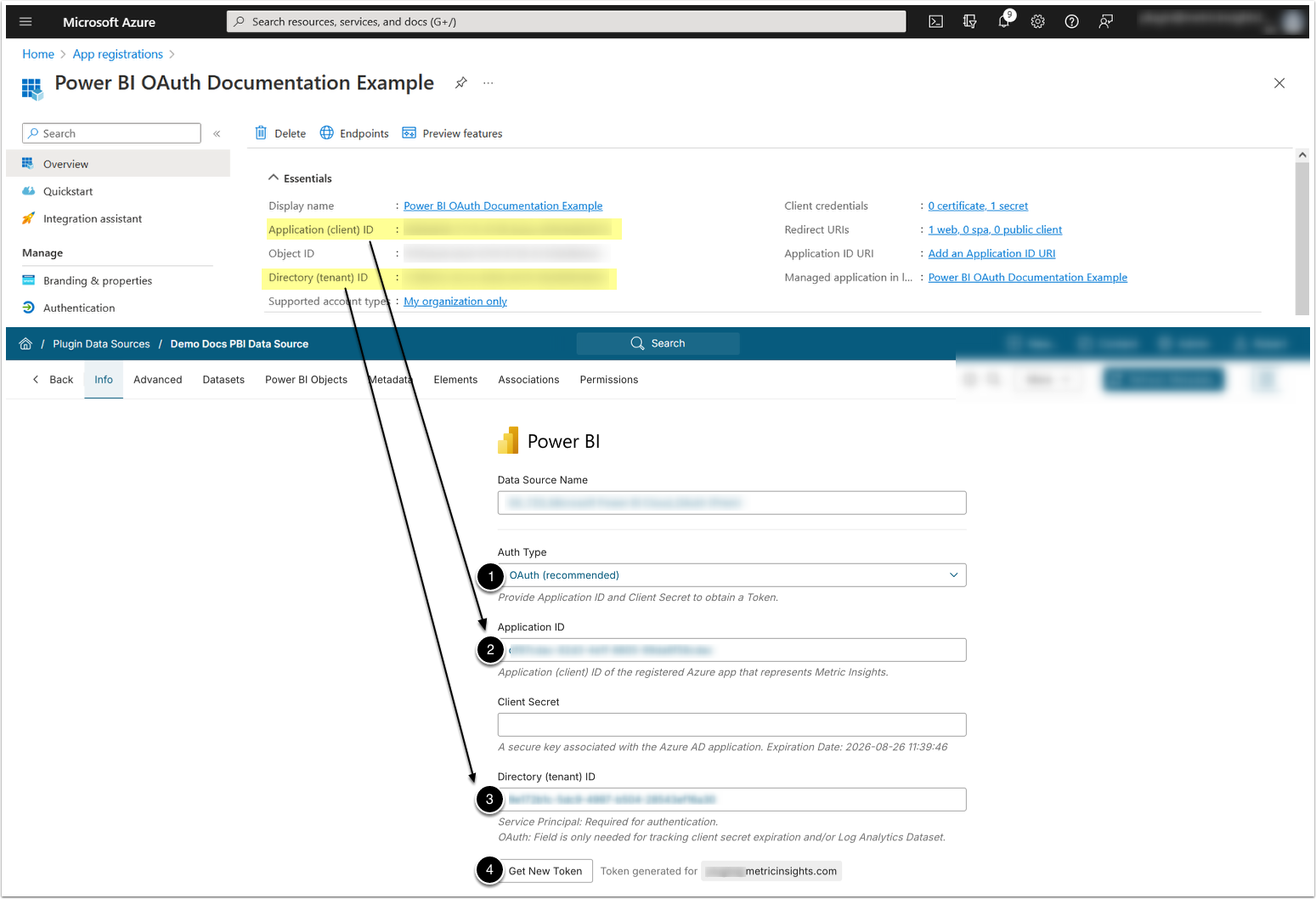Click the Application ID input field
Screen dimensions: 1316x899
click(731, 650)
